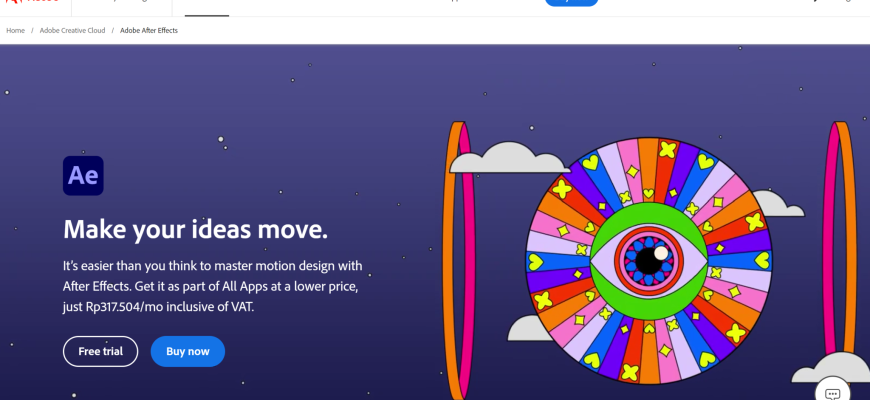The image size is (870, 400).
Task: Click the Adobe logo in the header
Action: [32, 2]
